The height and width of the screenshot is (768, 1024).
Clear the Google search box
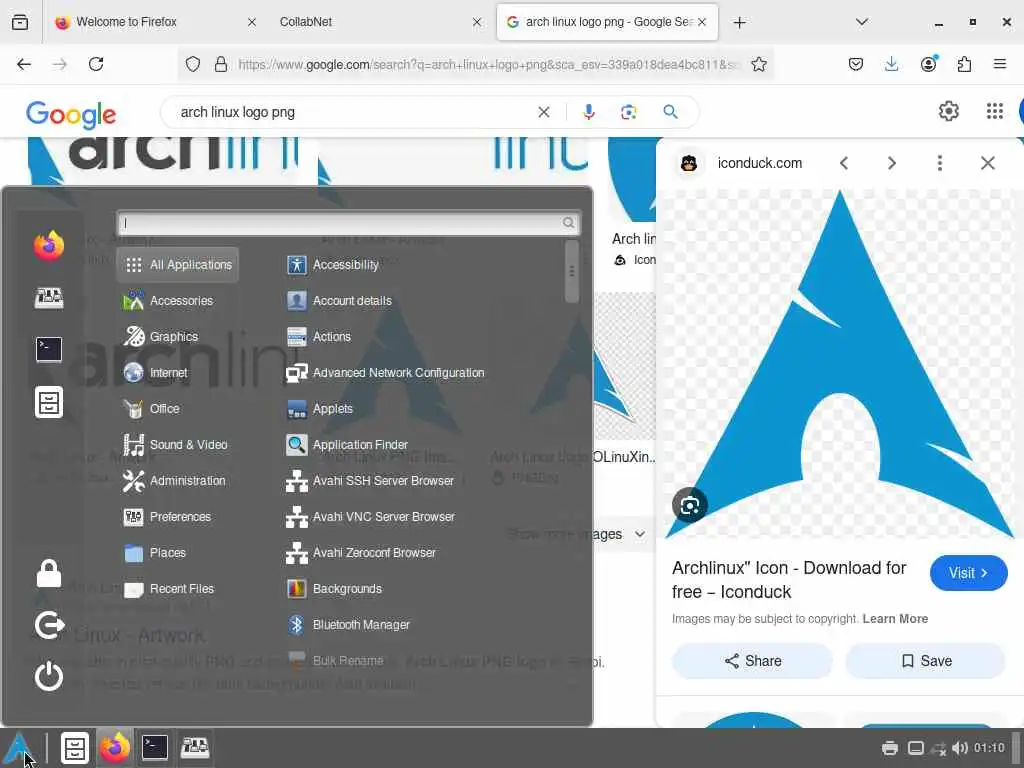[x=543, y=112]
